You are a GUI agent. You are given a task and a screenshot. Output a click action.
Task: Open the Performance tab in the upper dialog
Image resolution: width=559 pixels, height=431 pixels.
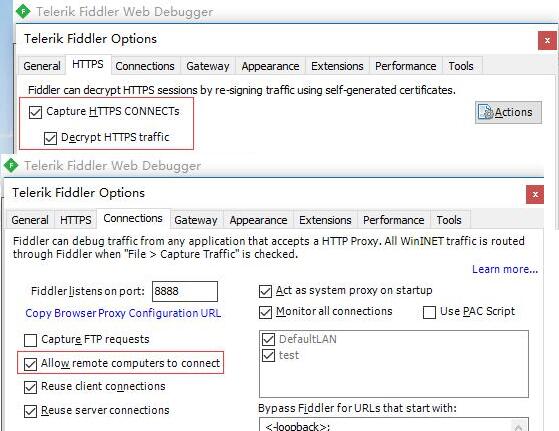tap(406, 66)
